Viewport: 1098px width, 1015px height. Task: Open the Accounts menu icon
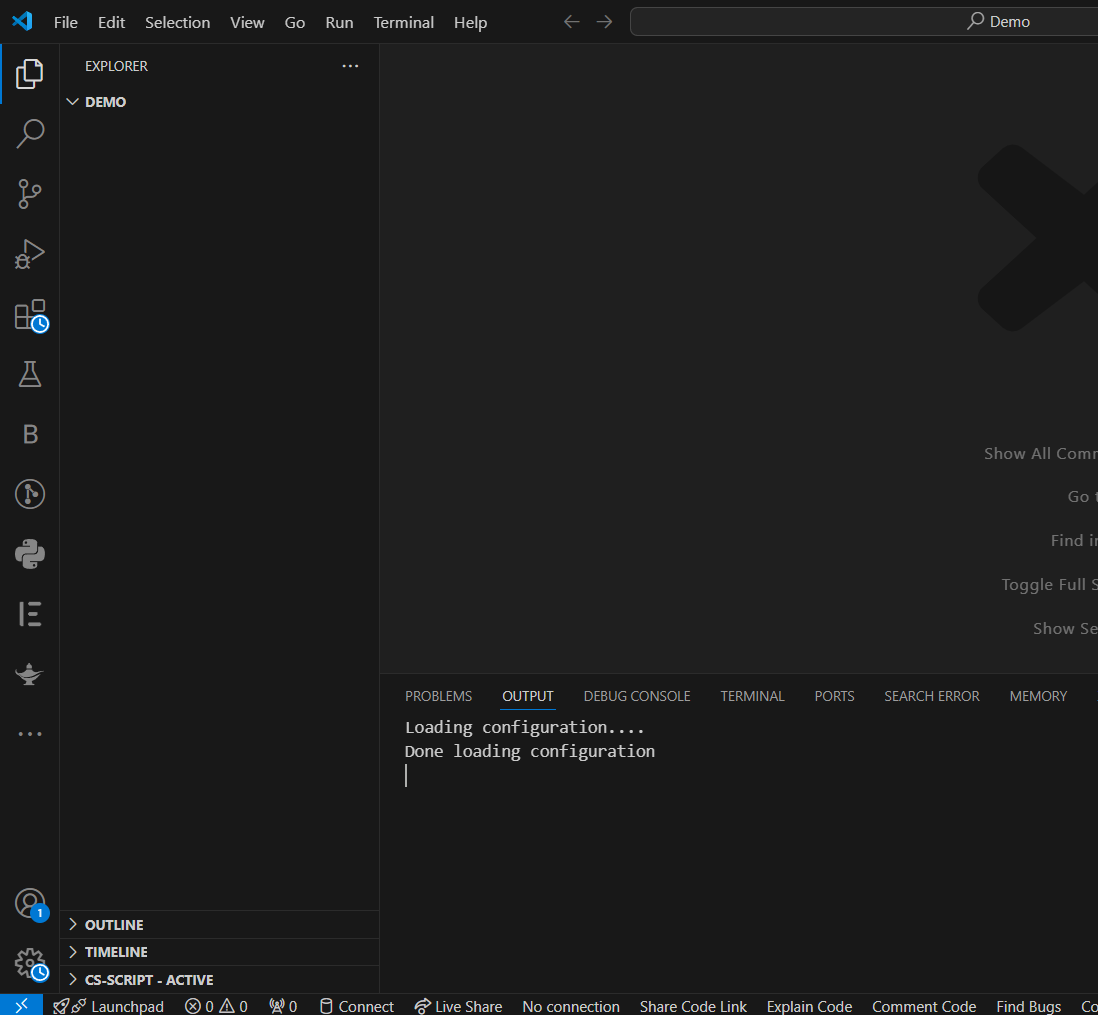coord(29,904)
